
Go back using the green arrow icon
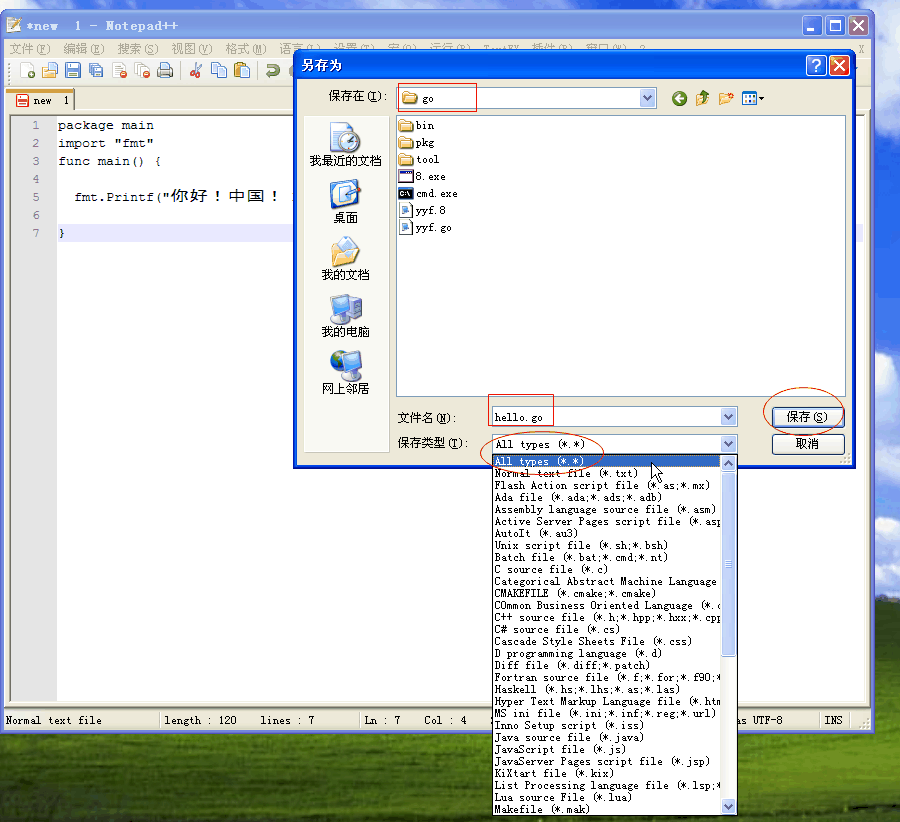[x=680, y=98]
